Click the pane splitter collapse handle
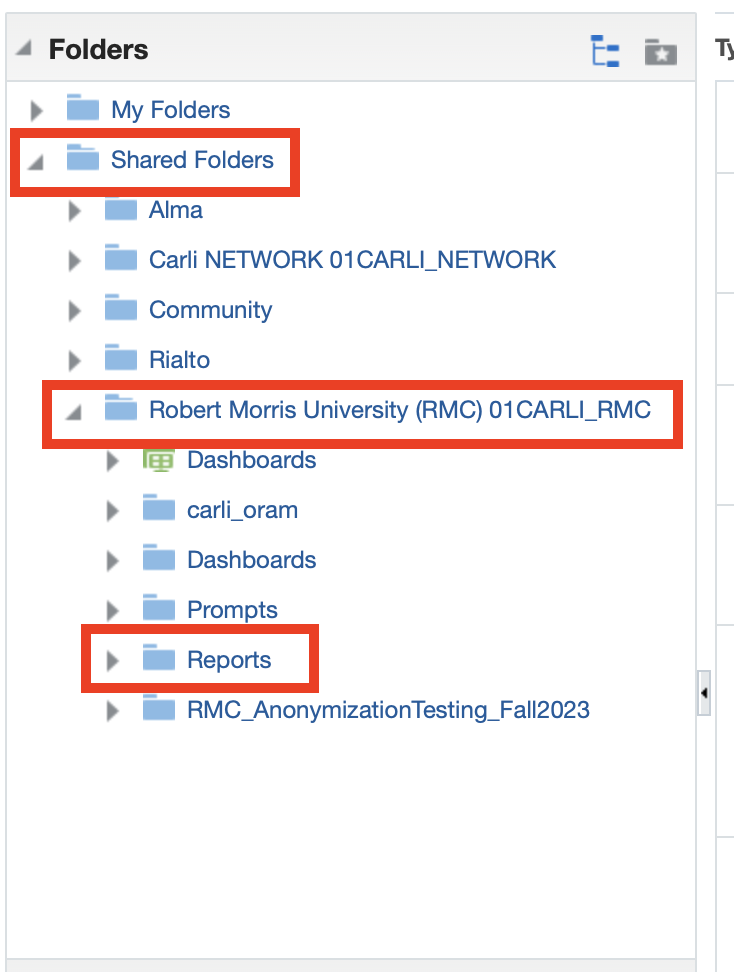 coord(704,693)
